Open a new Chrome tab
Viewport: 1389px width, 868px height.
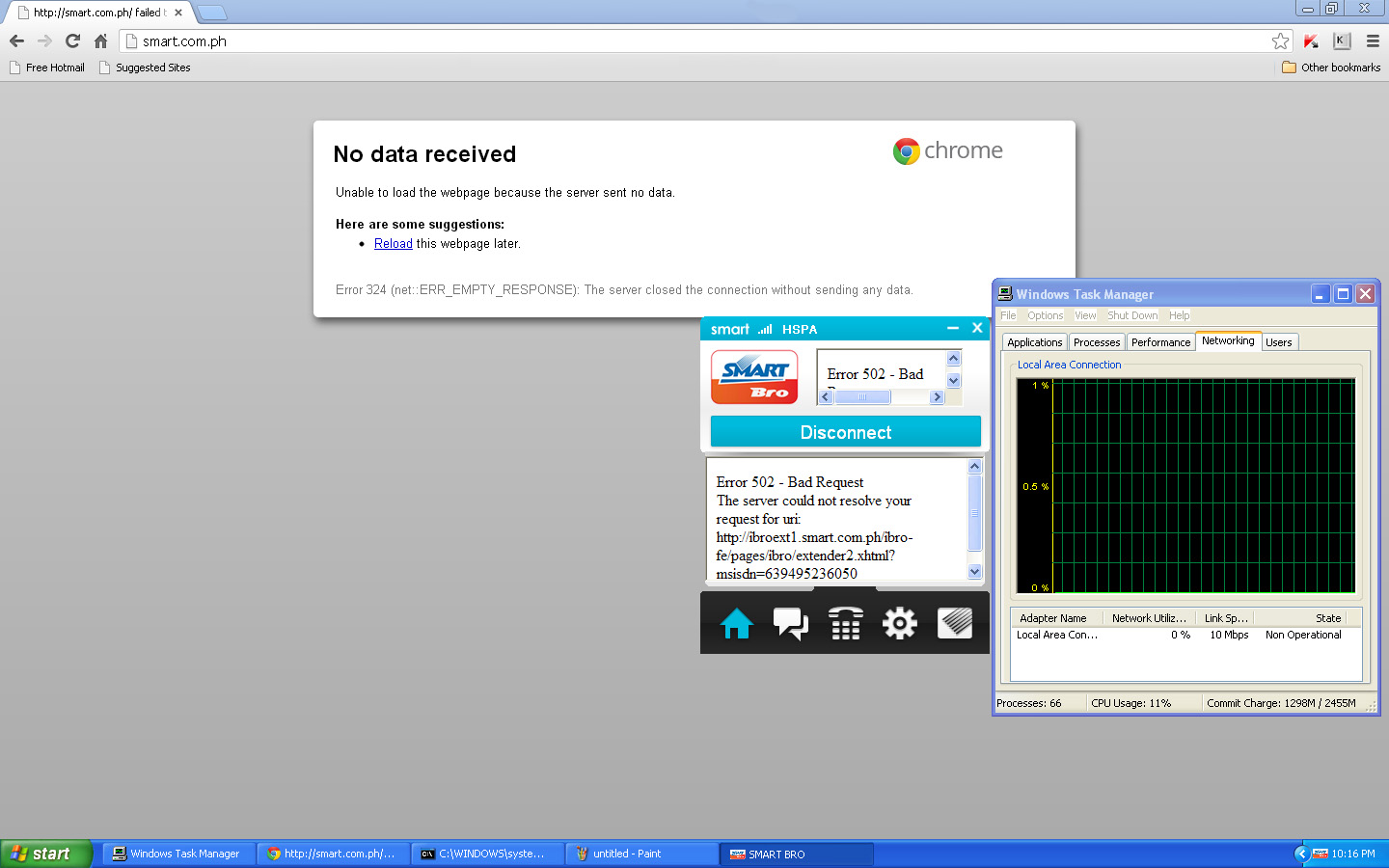tap(211, 13)
